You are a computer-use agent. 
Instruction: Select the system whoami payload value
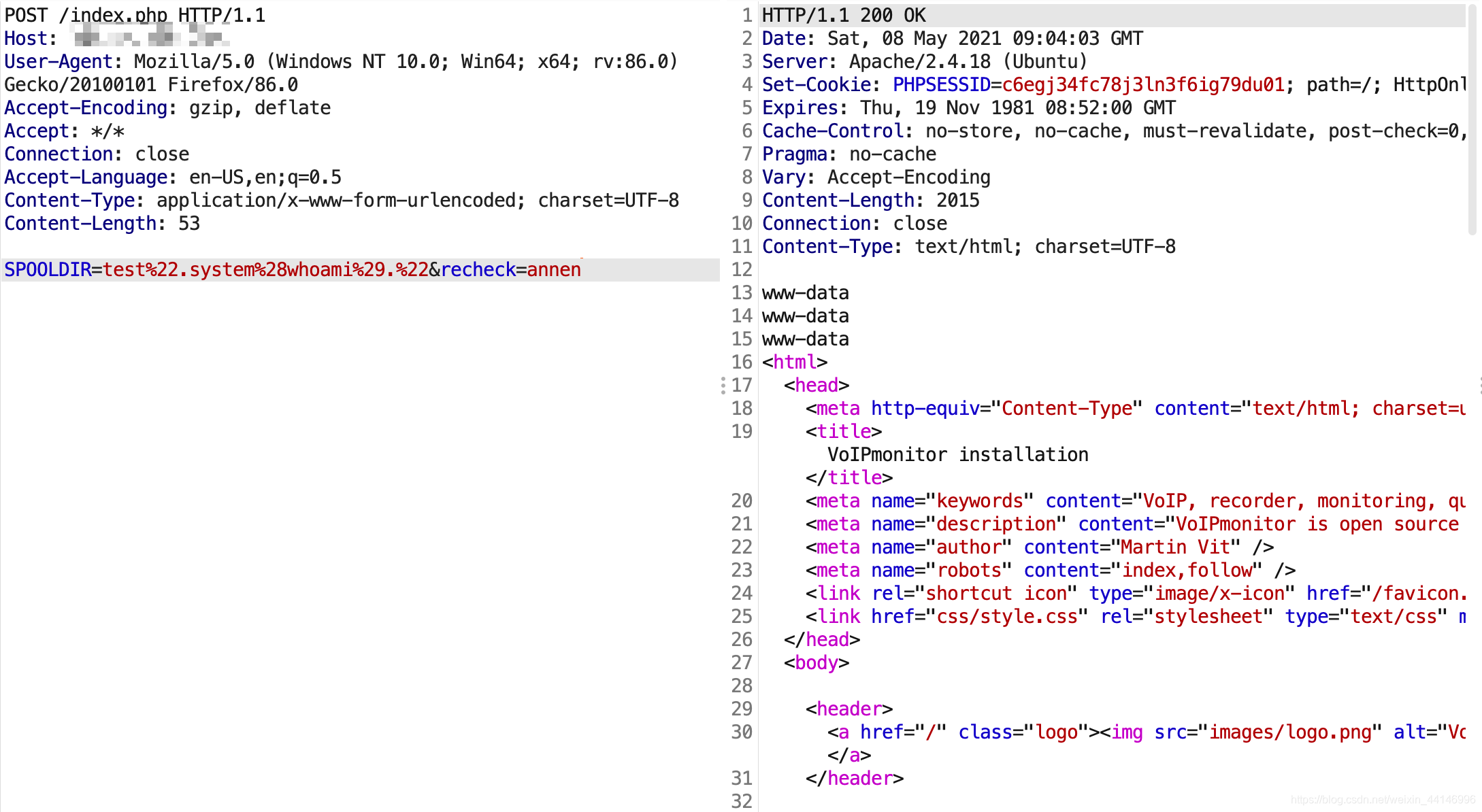266,269
